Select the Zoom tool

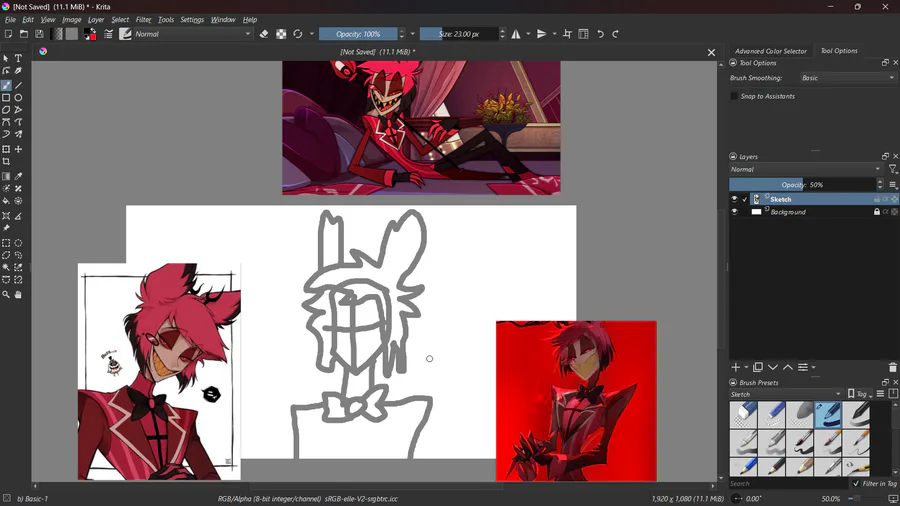click(x=6, y=294)
